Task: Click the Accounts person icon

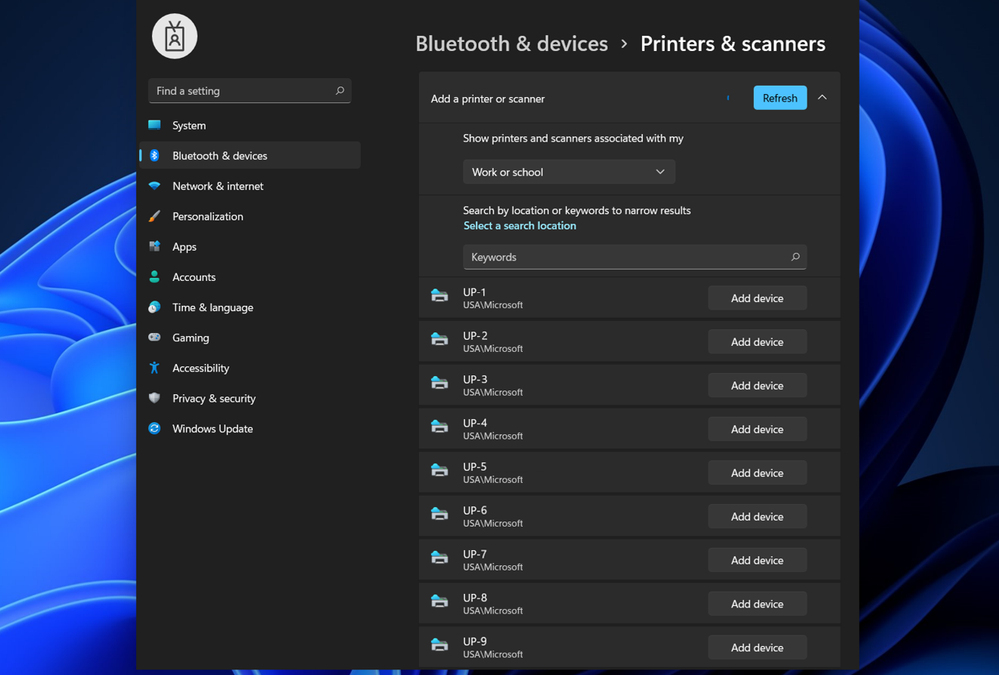Action: click(x=154, y=277)
